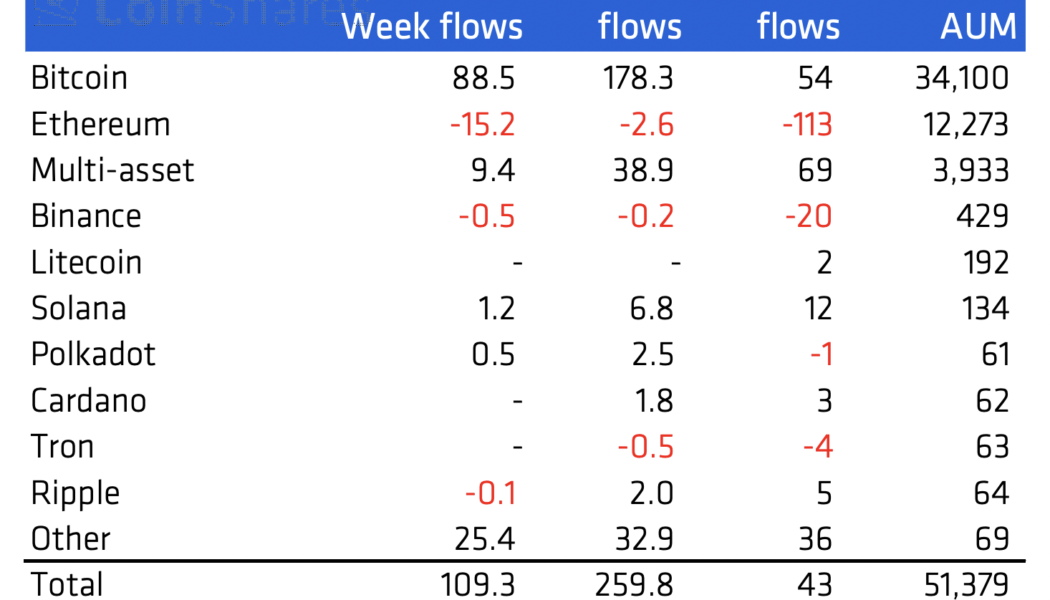Click the Ethereum row label
The height and width of the screenshot is (600, 1050).
pyautogui.click(x=100, y=124)
